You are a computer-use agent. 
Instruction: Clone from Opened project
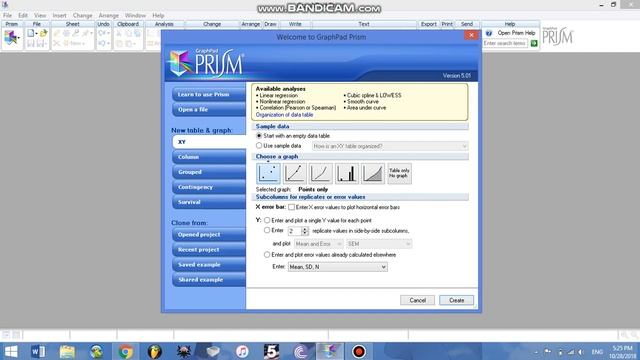point(209,235)
